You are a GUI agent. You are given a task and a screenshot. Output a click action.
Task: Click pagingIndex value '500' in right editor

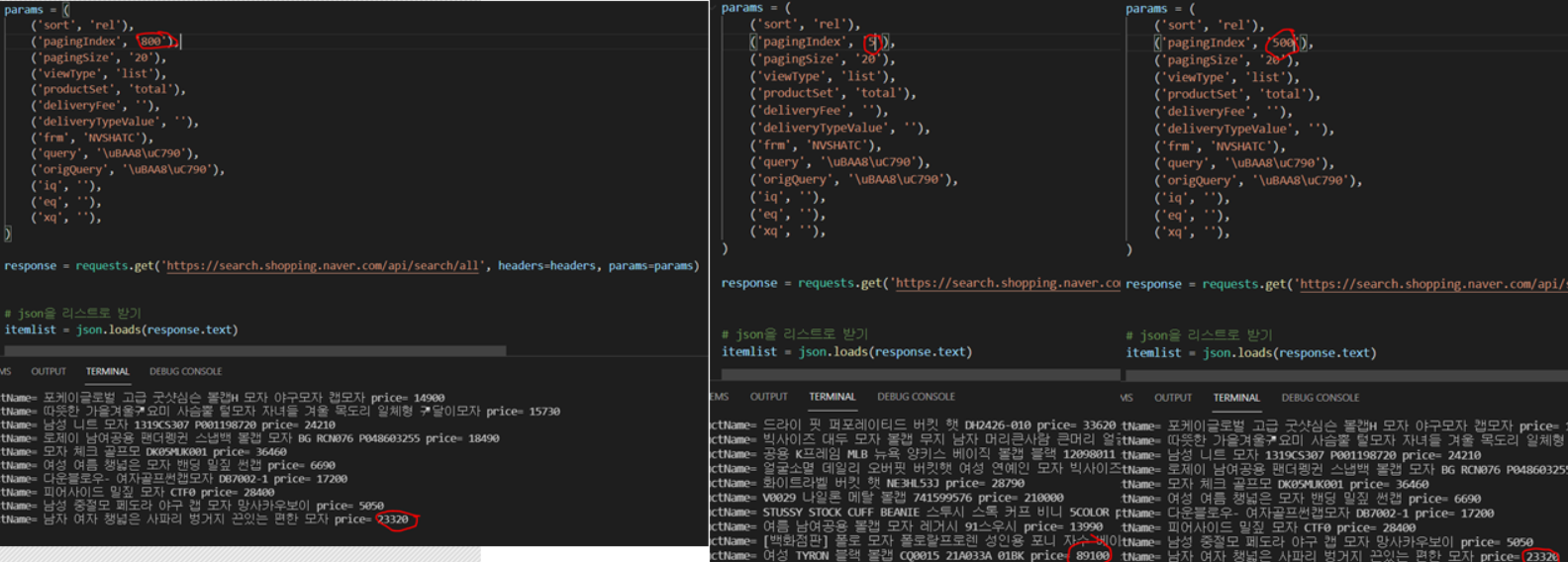pos(1284,43)
